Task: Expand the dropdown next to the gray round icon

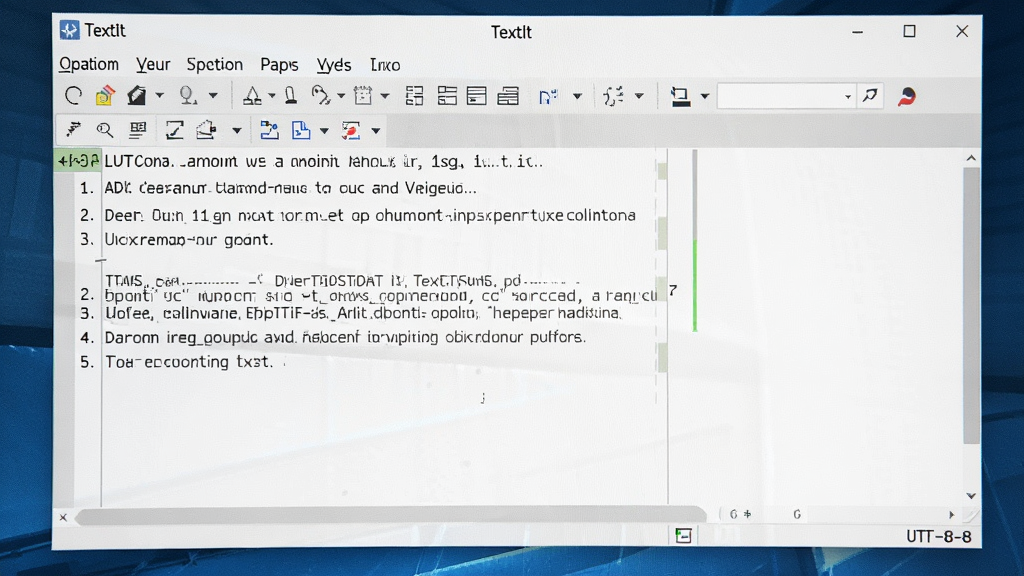Action: pyautogui.click(x=213, y=96)
